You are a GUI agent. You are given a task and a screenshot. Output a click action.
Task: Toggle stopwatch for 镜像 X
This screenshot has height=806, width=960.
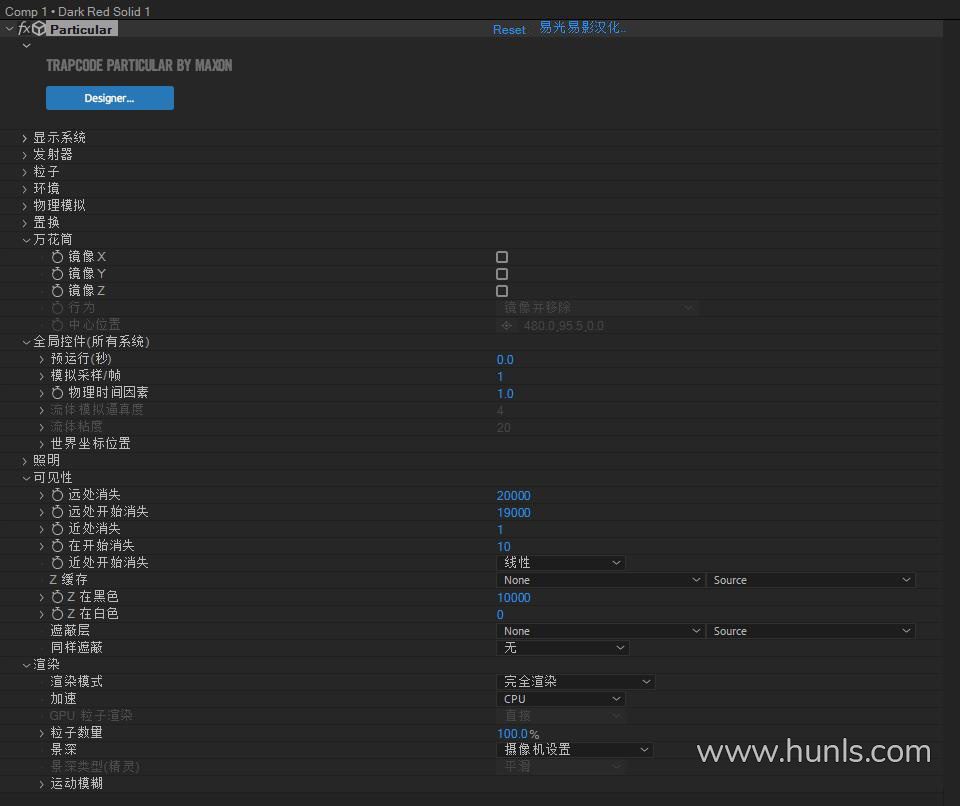(57, 257)
